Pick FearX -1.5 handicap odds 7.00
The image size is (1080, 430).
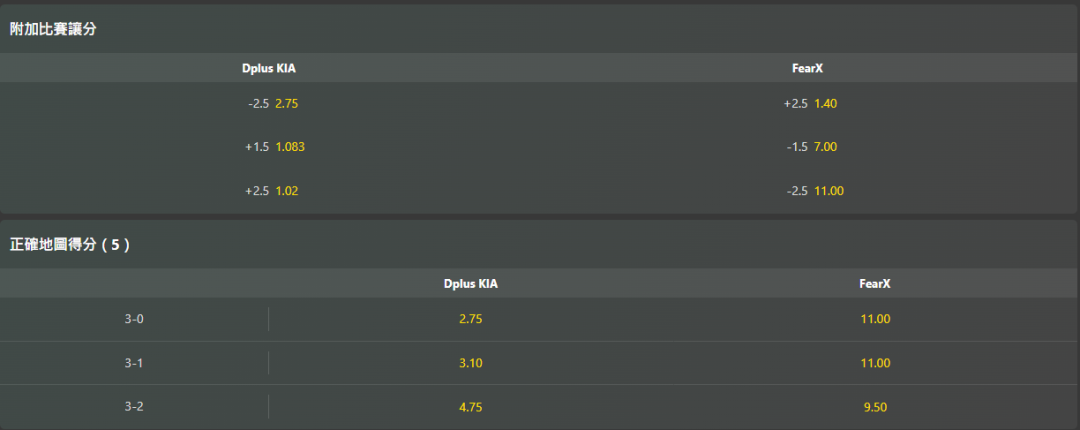click(x=810, y=147)
